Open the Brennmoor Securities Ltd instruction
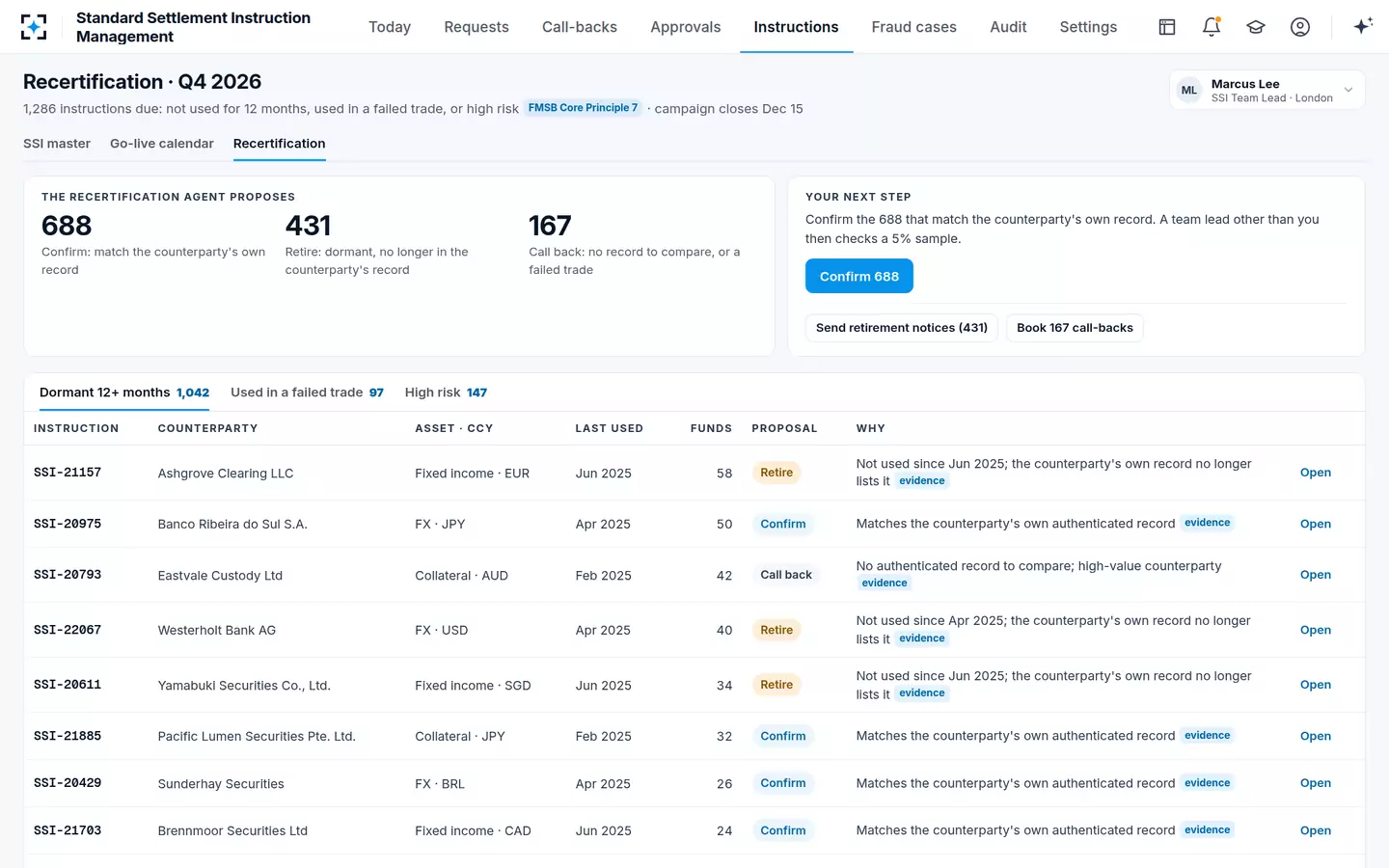This screenshot has width=1389, height=868. click(x=1316, y=830)
